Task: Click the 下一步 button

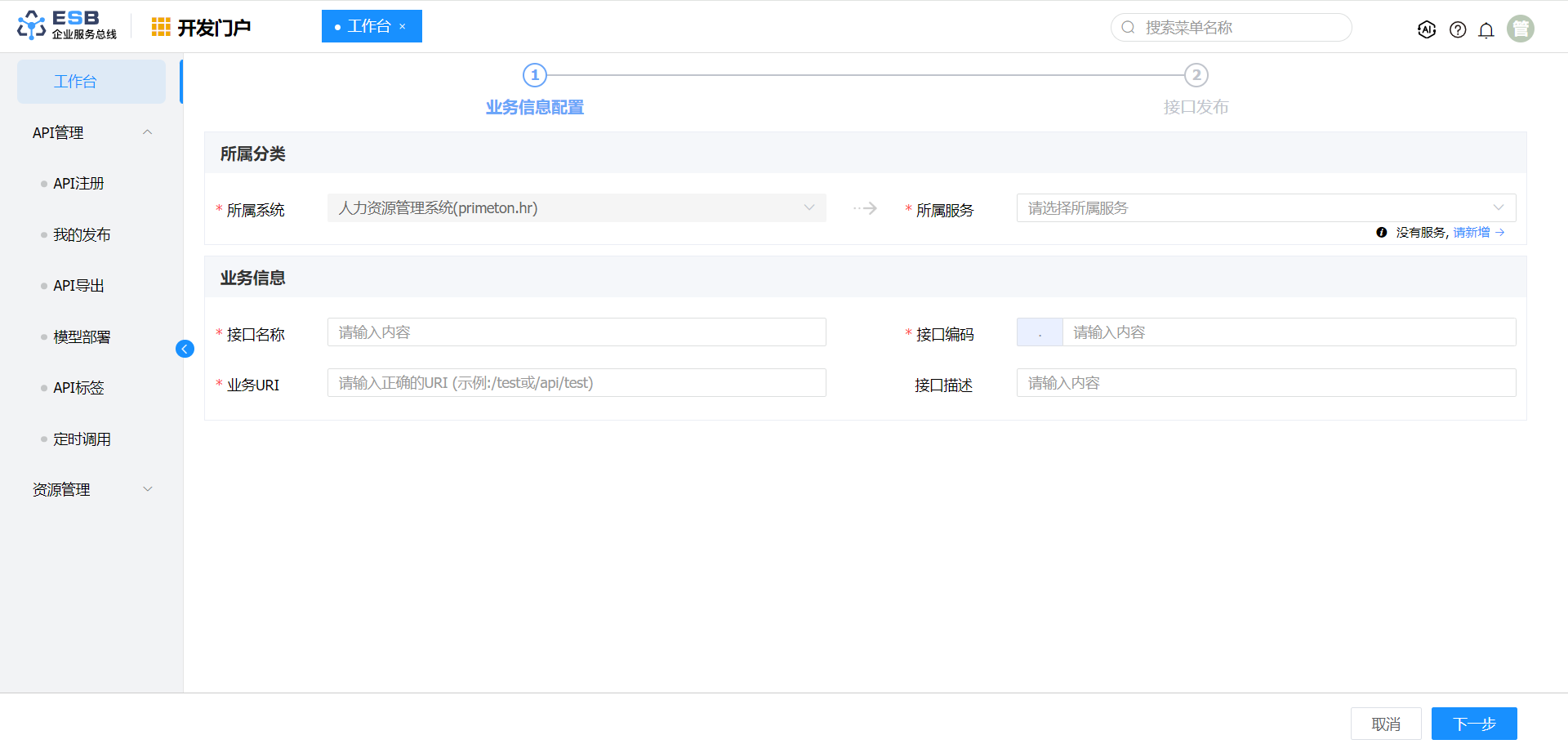Action: click(x=1473, y=724)
